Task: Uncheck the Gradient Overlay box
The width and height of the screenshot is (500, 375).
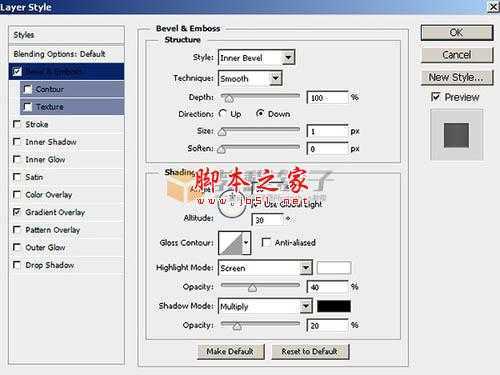Action: coord(17,212)
